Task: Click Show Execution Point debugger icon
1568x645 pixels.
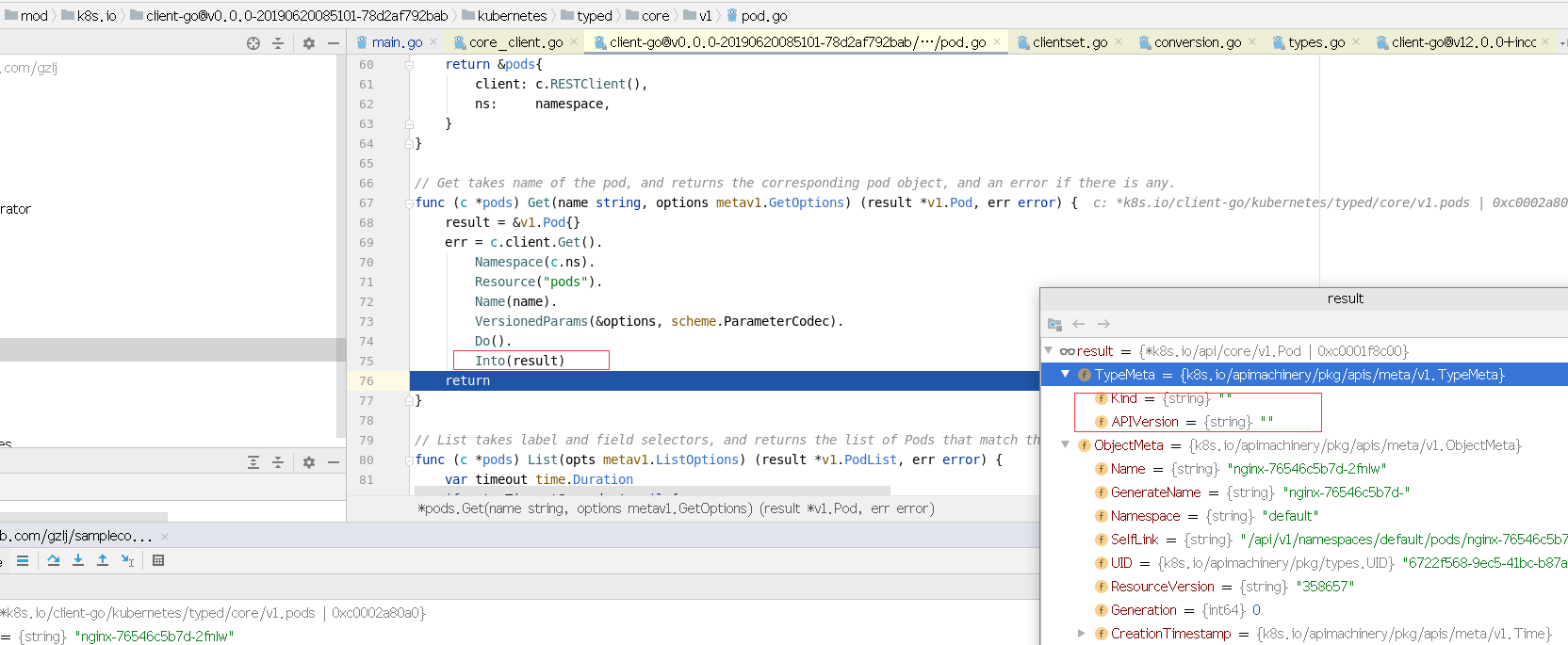Action: click(23, 560)
